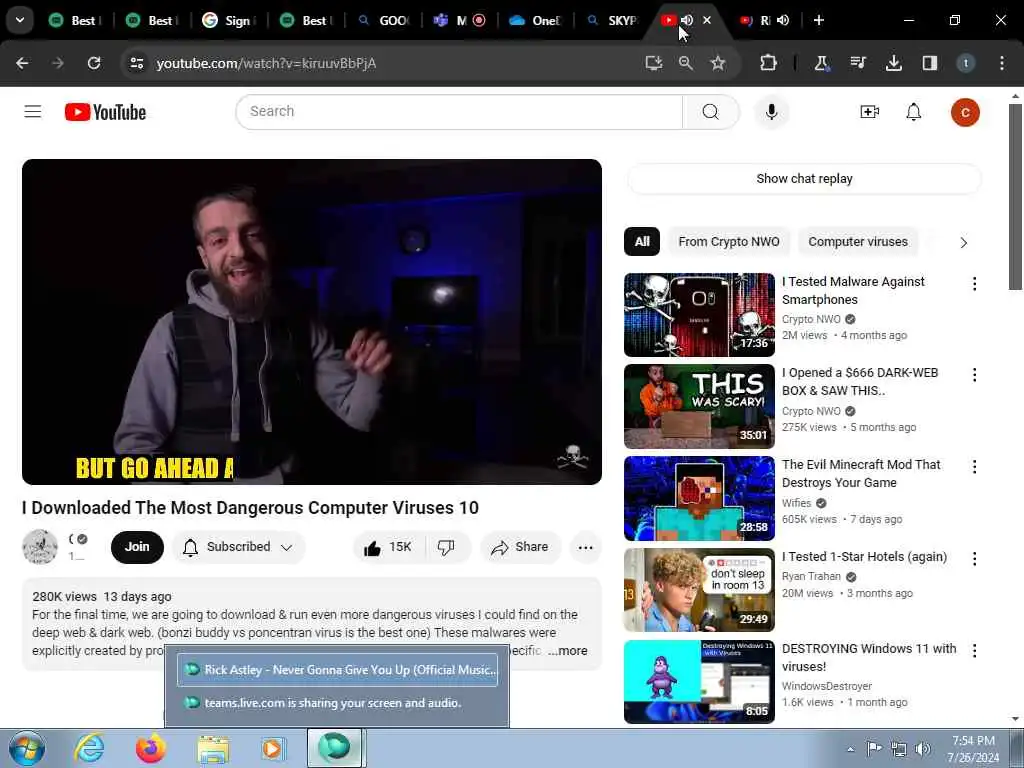
Task: Expand the description with '...more'
Action: tap(568, 651)
